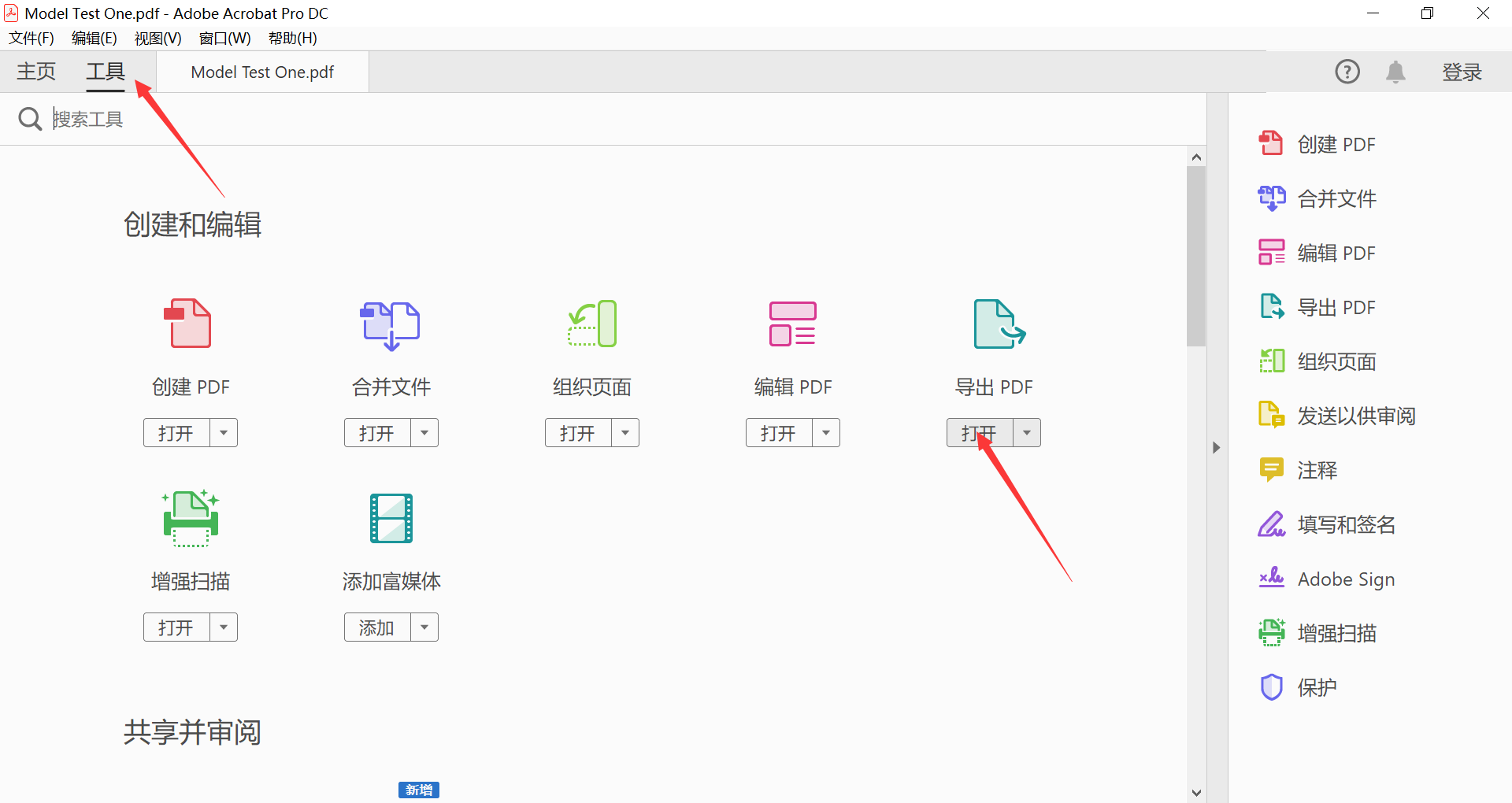Image resolution: width=1512 pixels, height=803 pixels.
Task: Click the 登录 sign-in link
Action: 1462,72
